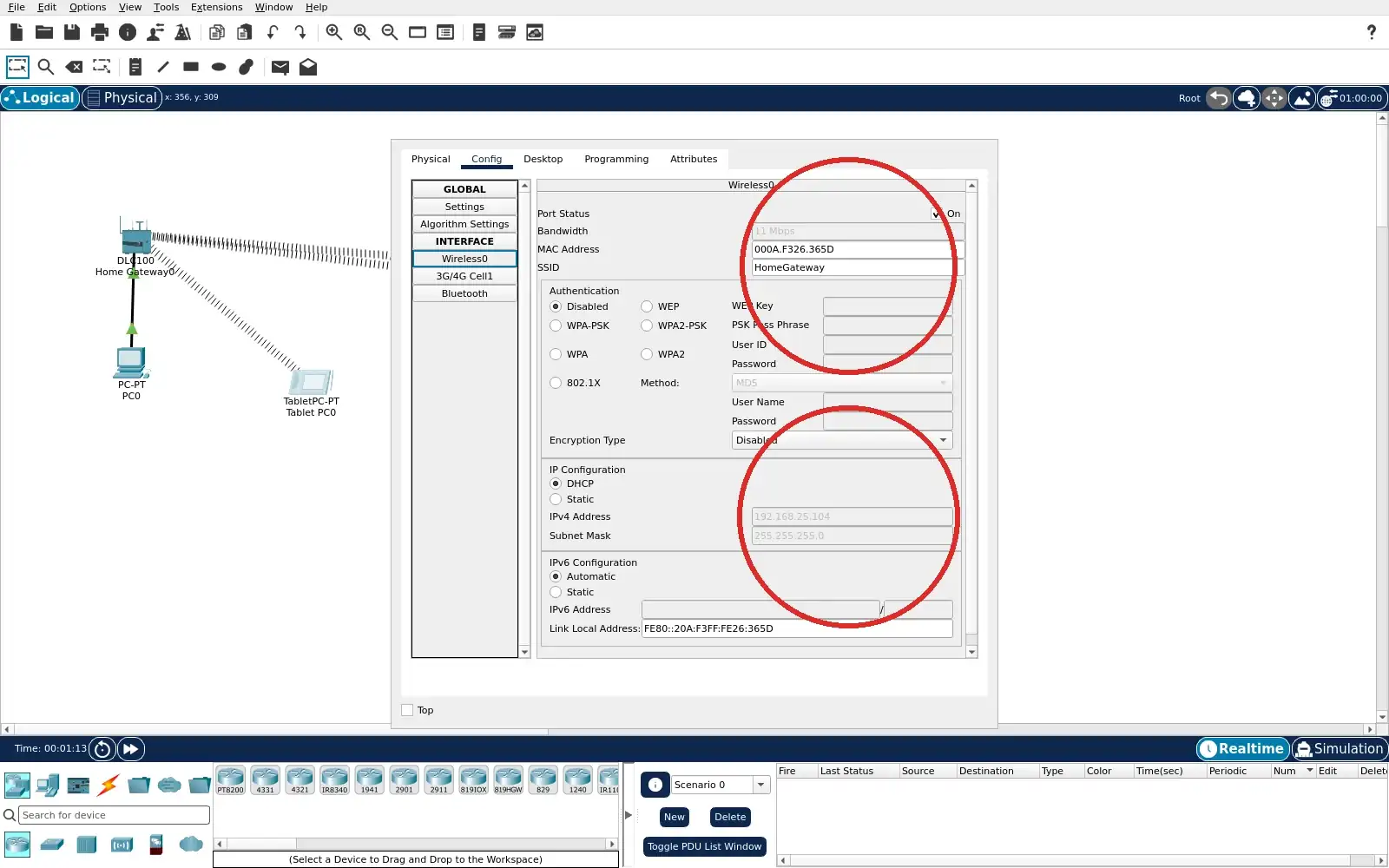Select WPA2-PSK authentication option
The image size is (1389, 868).
click(647, 325)
